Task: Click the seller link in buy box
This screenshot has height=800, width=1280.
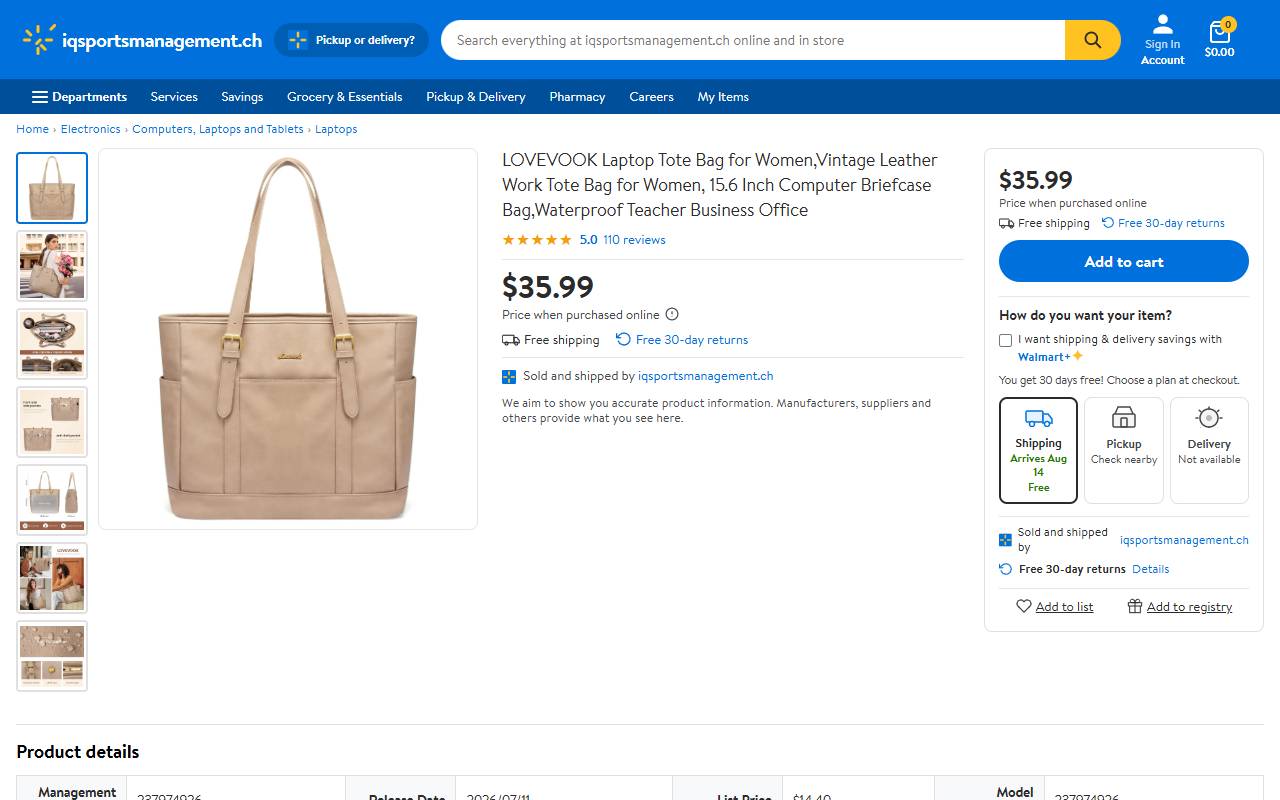Action: [x=1184, y=540]
